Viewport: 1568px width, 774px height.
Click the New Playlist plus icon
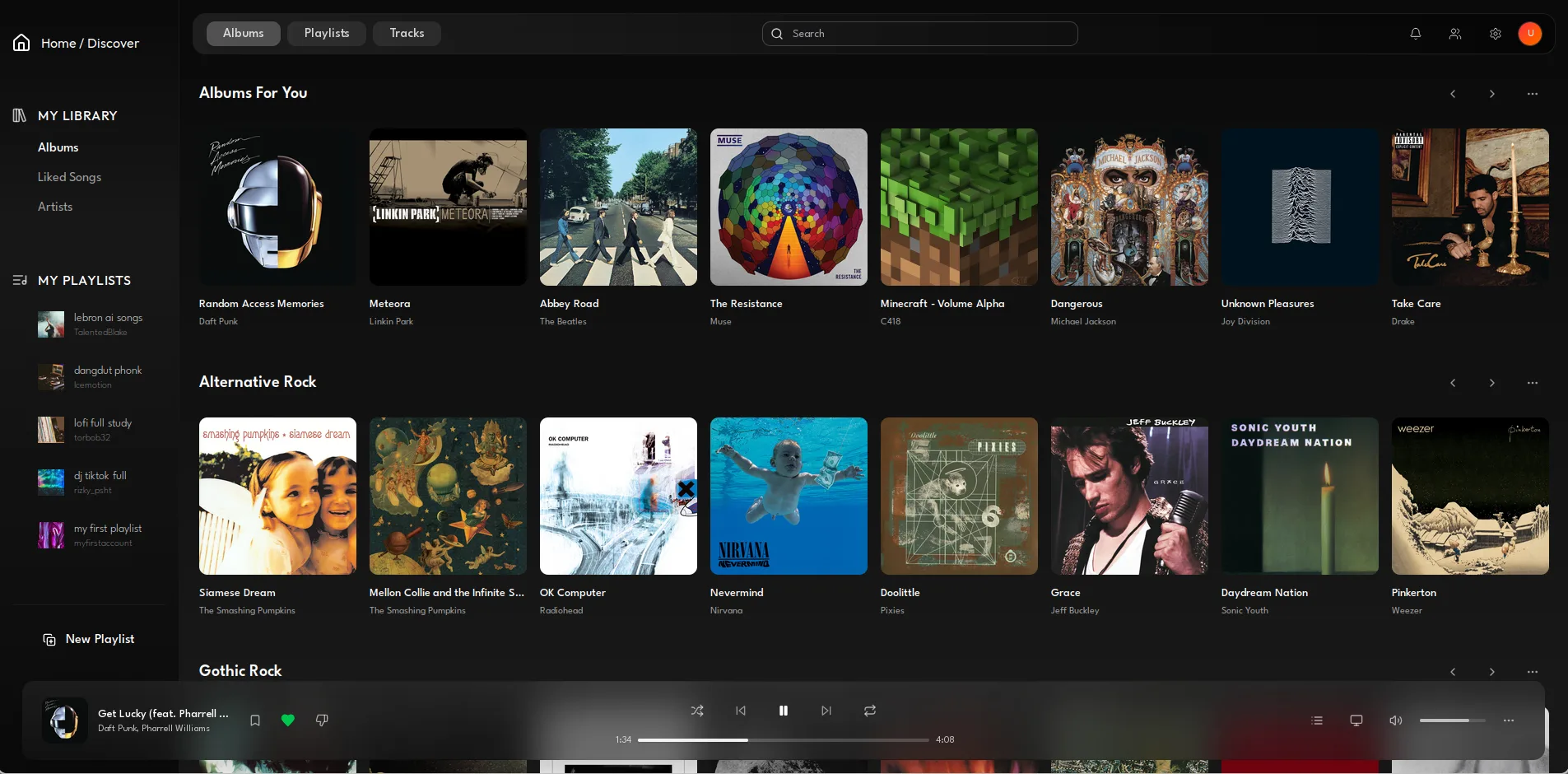tap(49, 640)
